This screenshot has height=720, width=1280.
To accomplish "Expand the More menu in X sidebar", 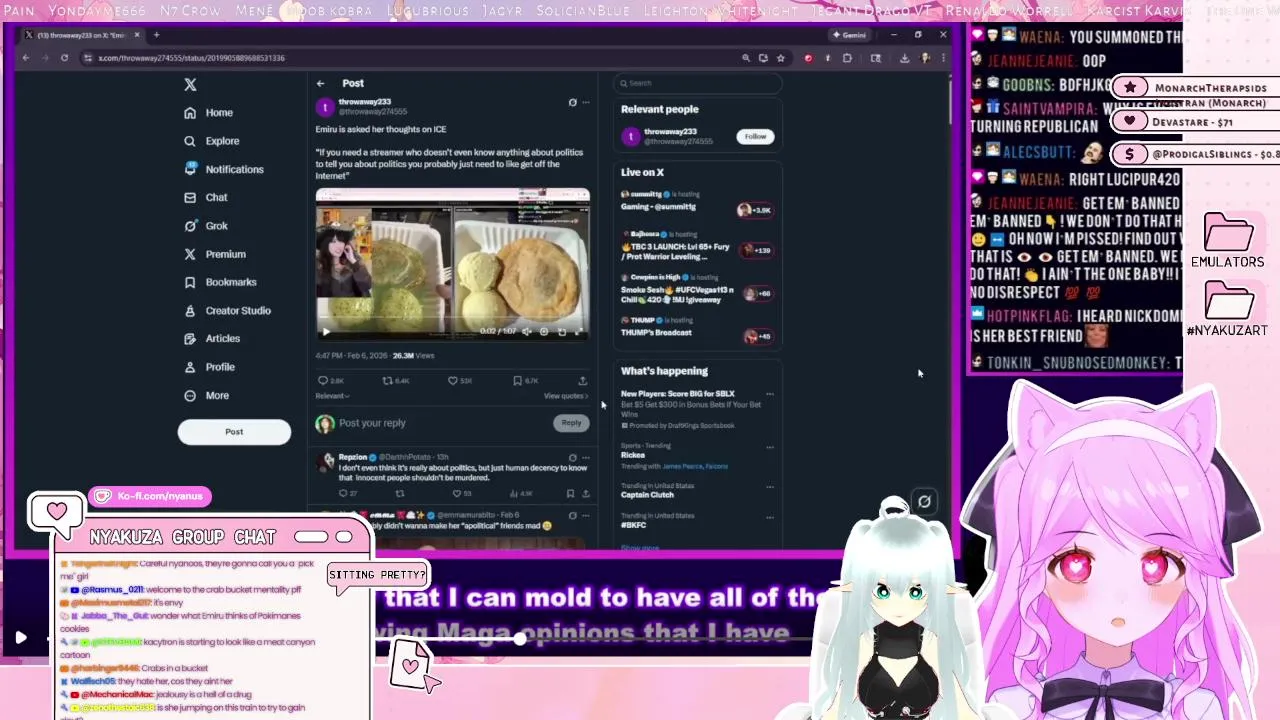I will (206, 395).
